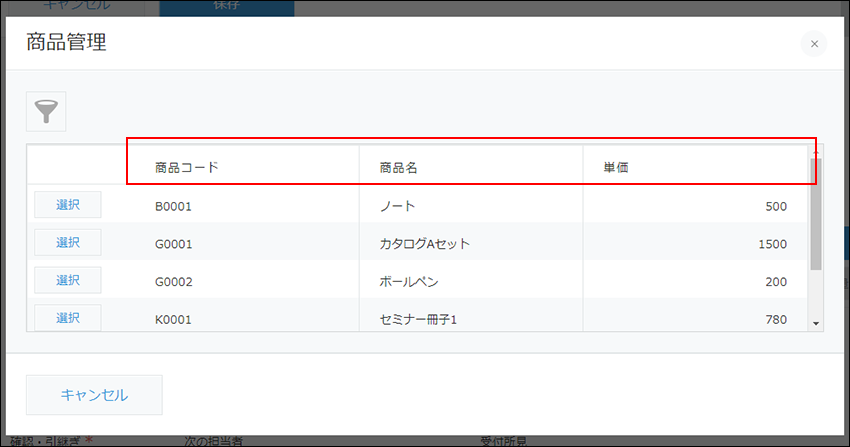Click the B0001 product code cell
Screen dimensions: 850x447
click(173, 207)
